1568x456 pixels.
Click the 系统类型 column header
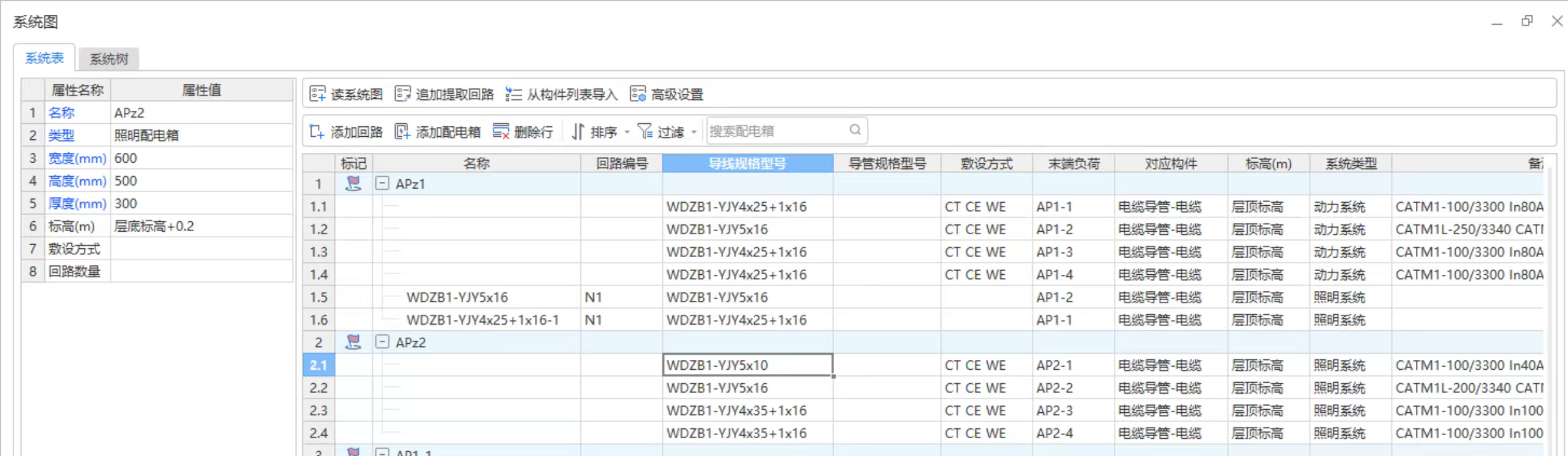(x=1351, y=163)
